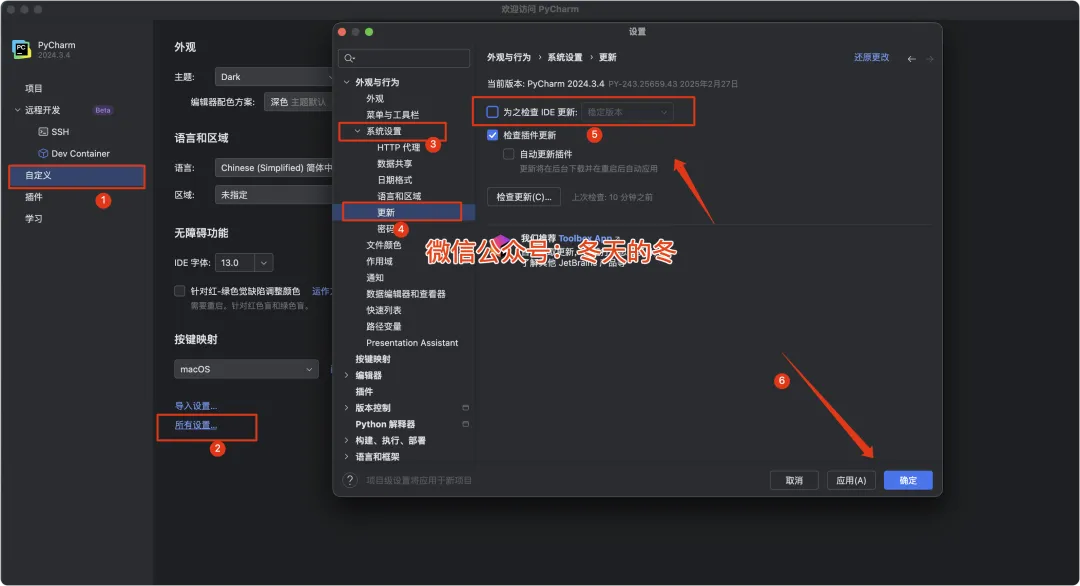Screen dimensions: 1080x586
Task: Collapse the 远程开发 sidebar group
Action: (x=17, y=110)
